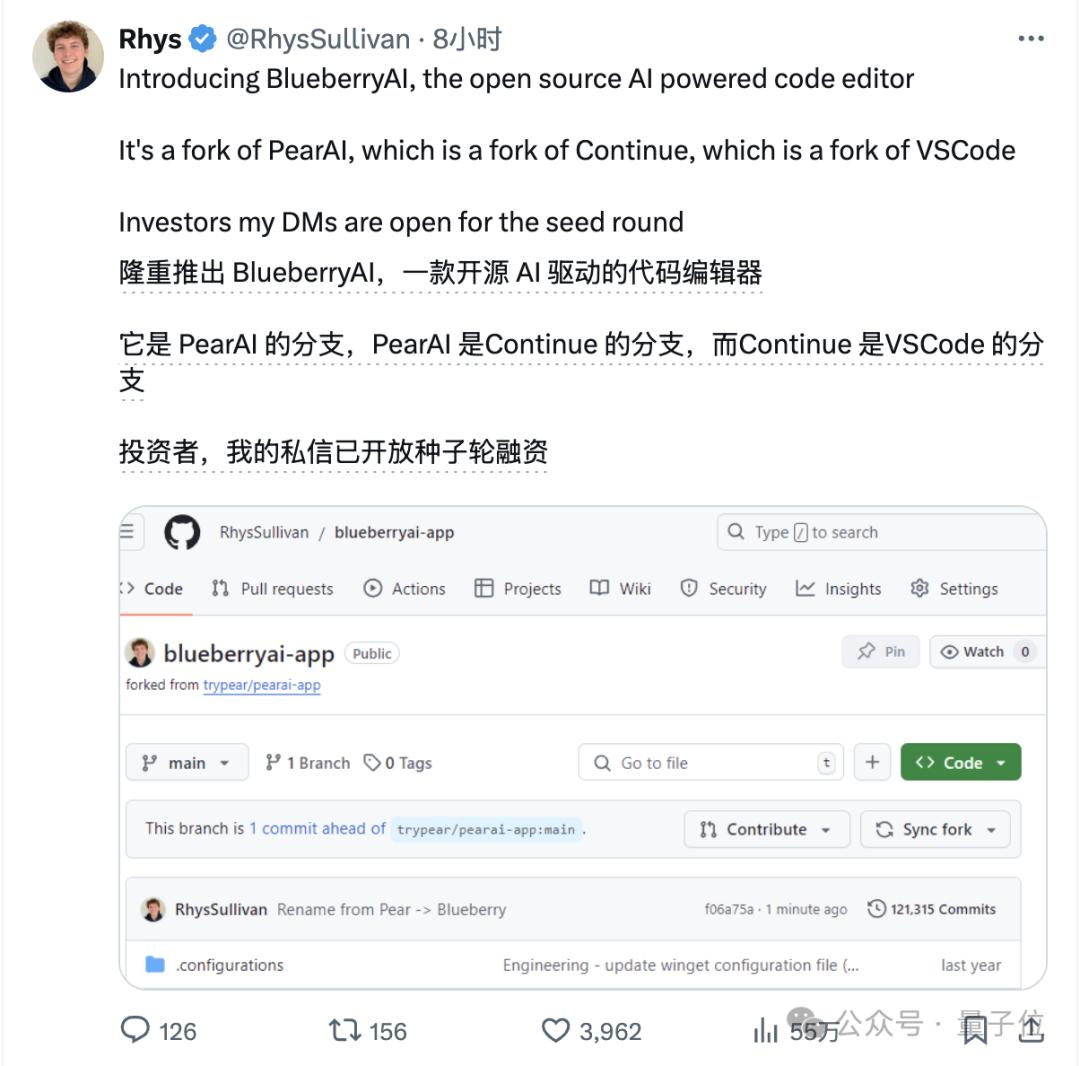Click the GitHub octocat logo

[x=182, y=532]
